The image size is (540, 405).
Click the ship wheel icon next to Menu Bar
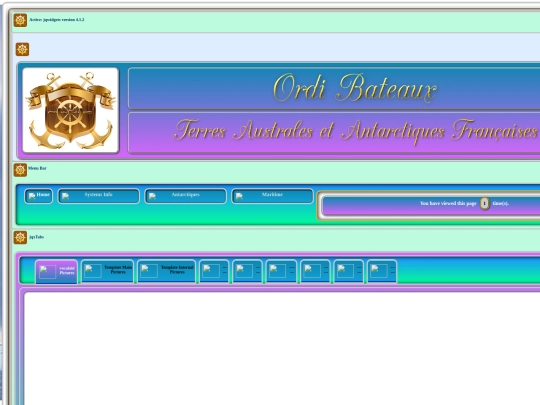click(x=20, y=170)
